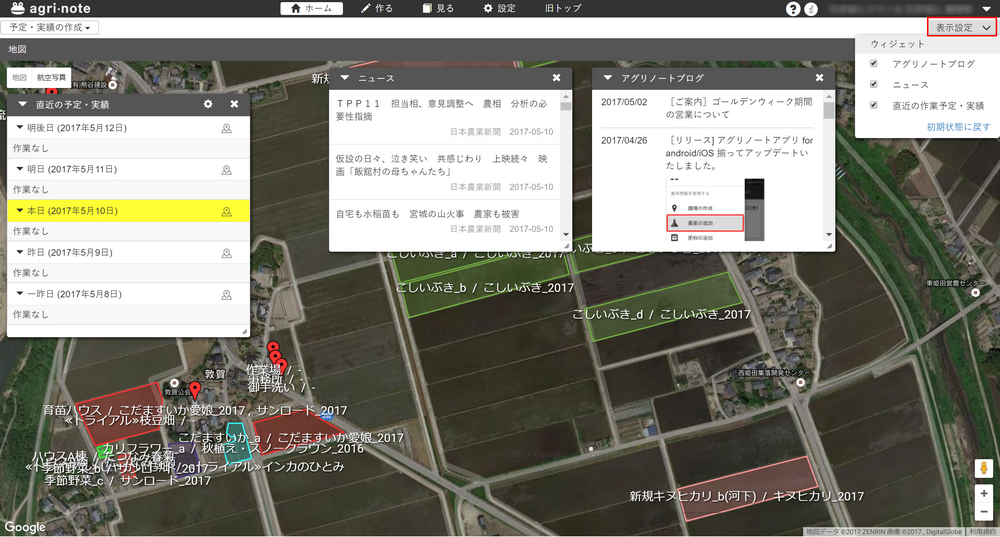Click the Google logo on the map
Viewport: 1000px width, 537px height.
click(25, 527)
